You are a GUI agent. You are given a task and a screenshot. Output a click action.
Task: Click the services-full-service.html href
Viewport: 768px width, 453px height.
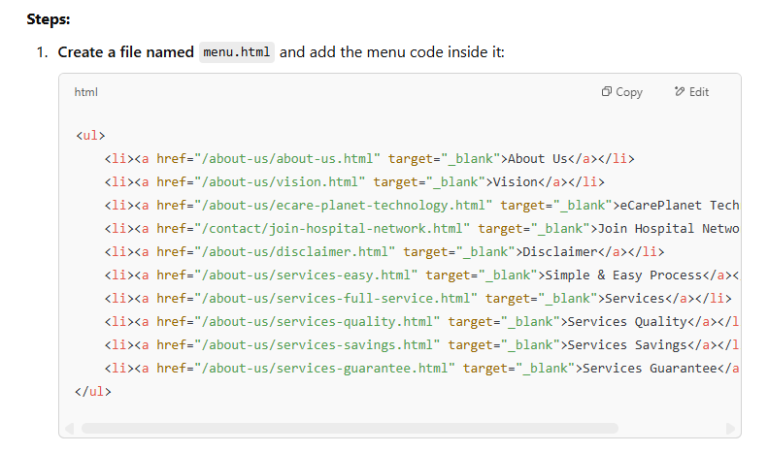339,298
